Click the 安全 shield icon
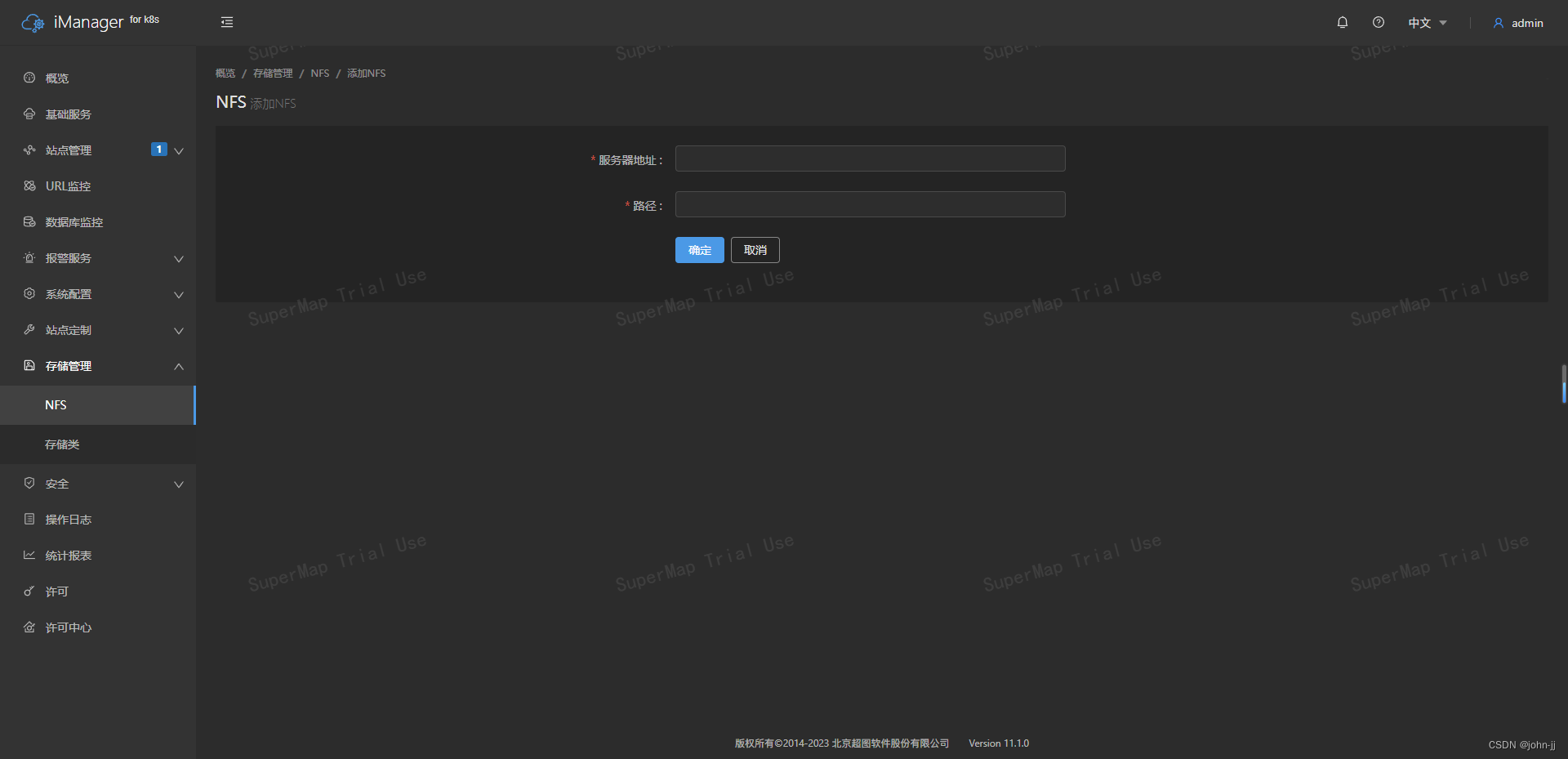Screen dimensions: 1568x759 [x=29, y=483]
